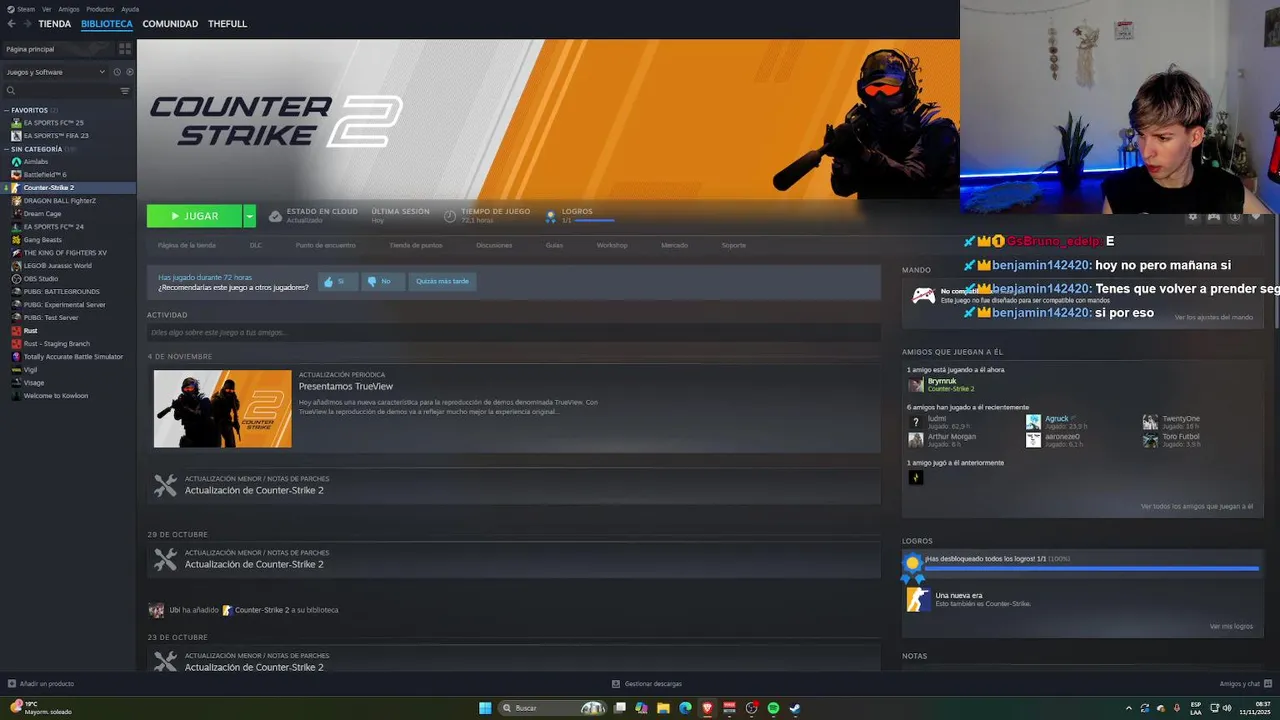Open Ver los ajustes del mando link
1280x720 pixels.
(1214, 317)
